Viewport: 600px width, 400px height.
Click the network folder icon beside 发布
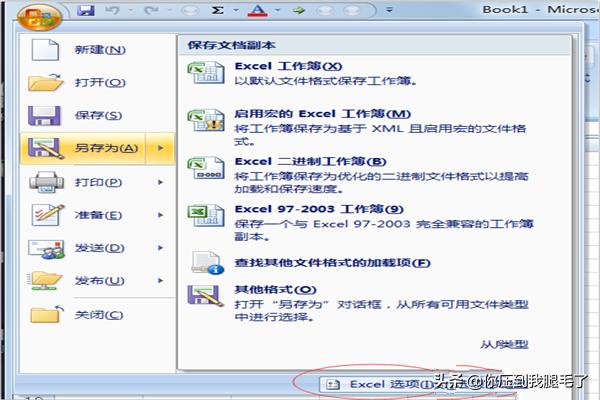point(44,281)
